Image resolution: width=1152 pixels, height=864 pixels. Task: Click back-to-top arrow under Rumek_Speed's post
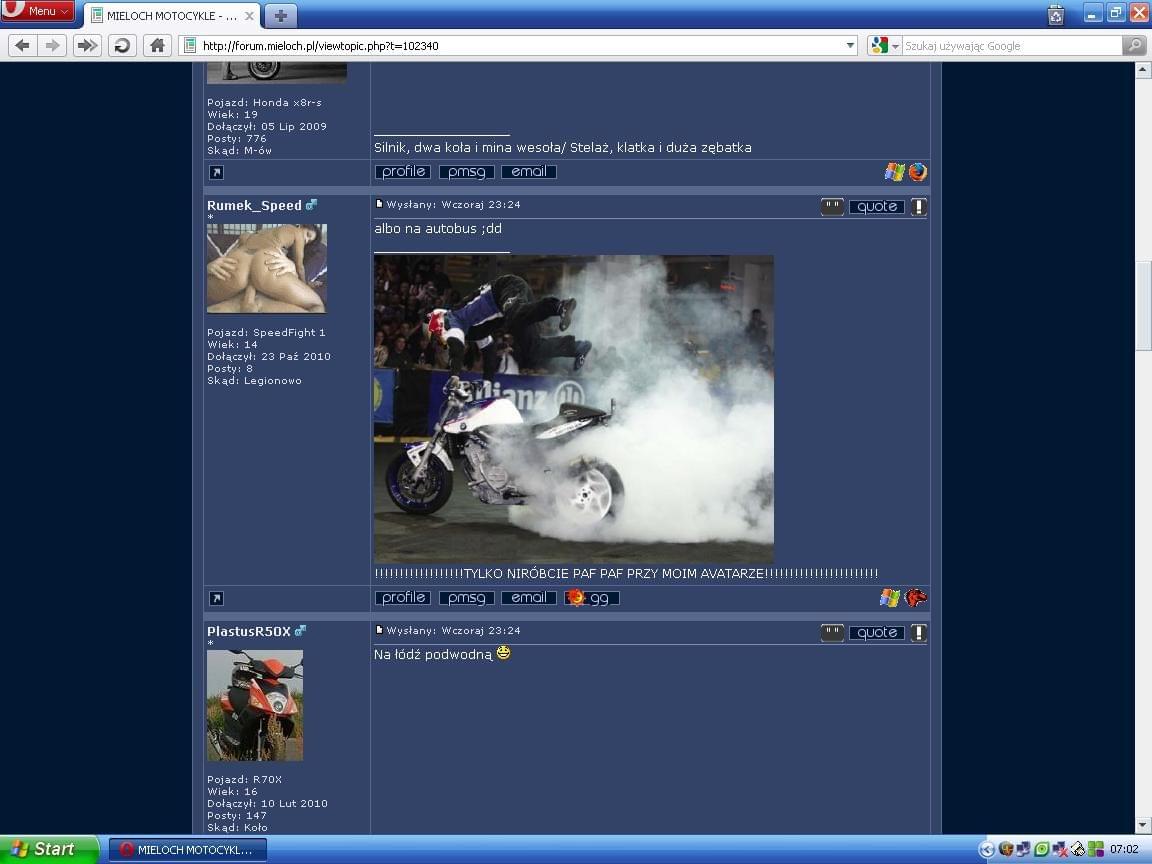pos(216,598)
